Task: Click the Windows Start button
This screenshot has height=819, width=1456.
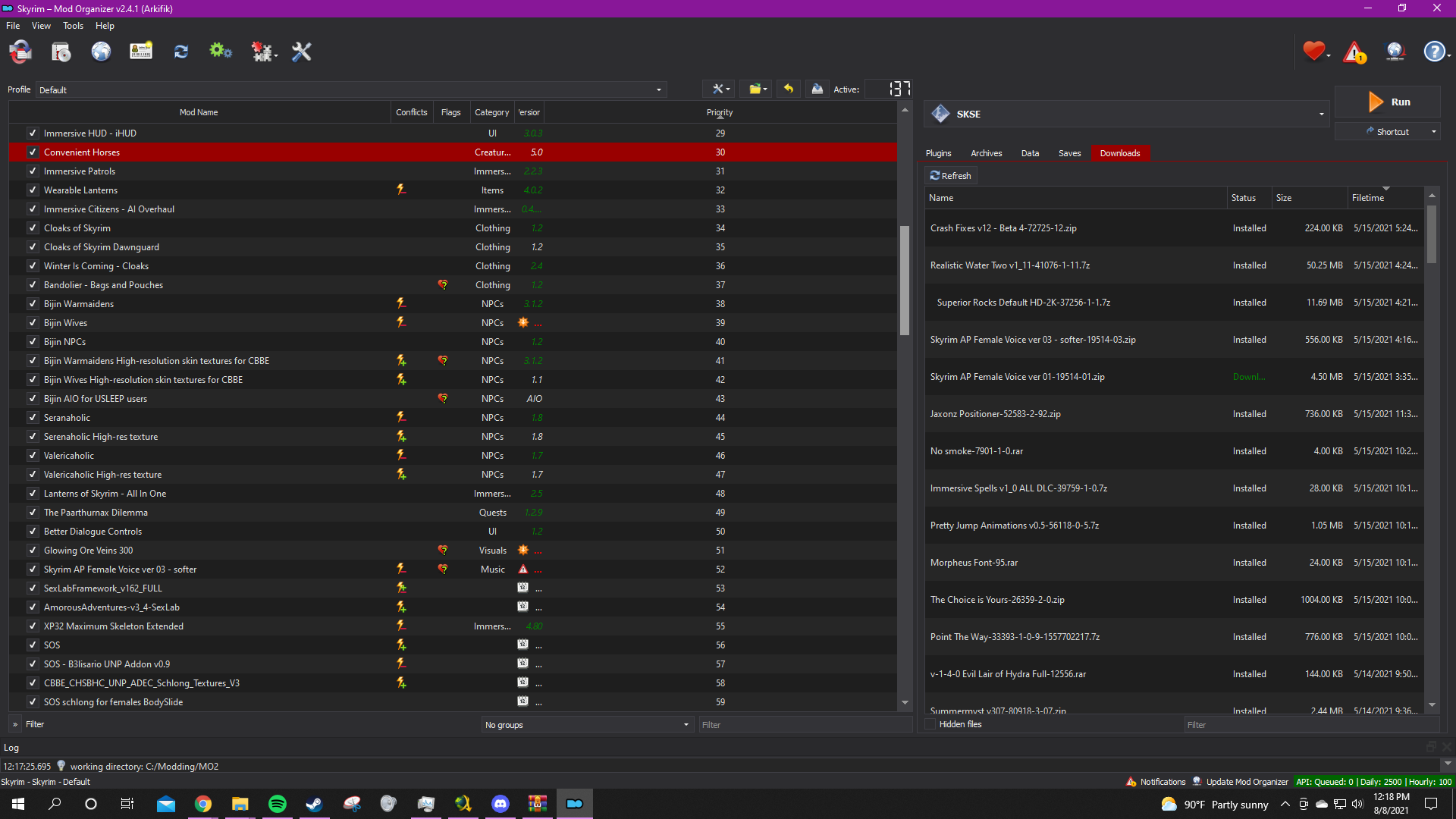Action: point(18,804)
